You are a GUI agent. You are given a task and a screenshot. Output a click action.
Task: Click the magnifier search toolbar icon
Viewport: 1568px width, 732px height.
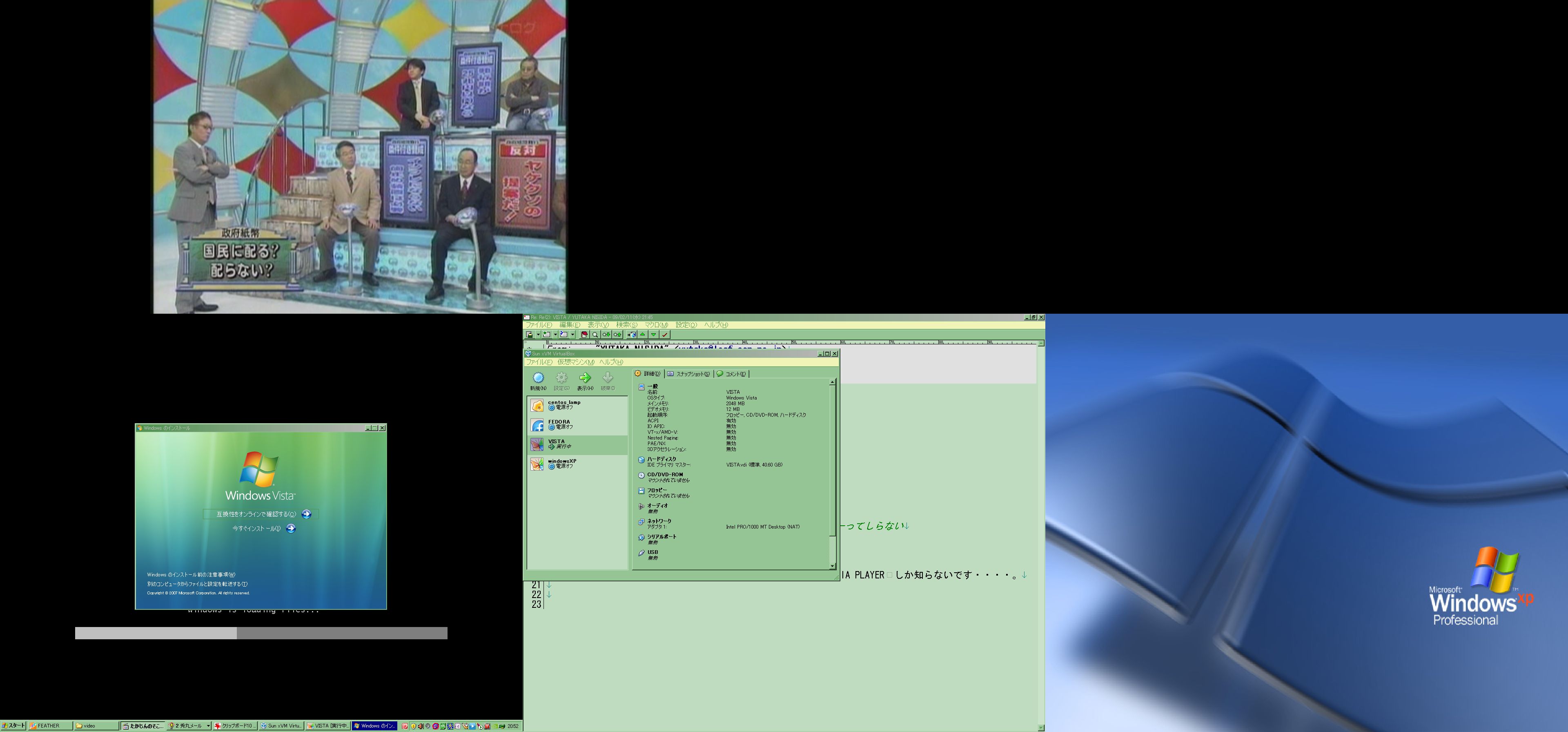595,334
